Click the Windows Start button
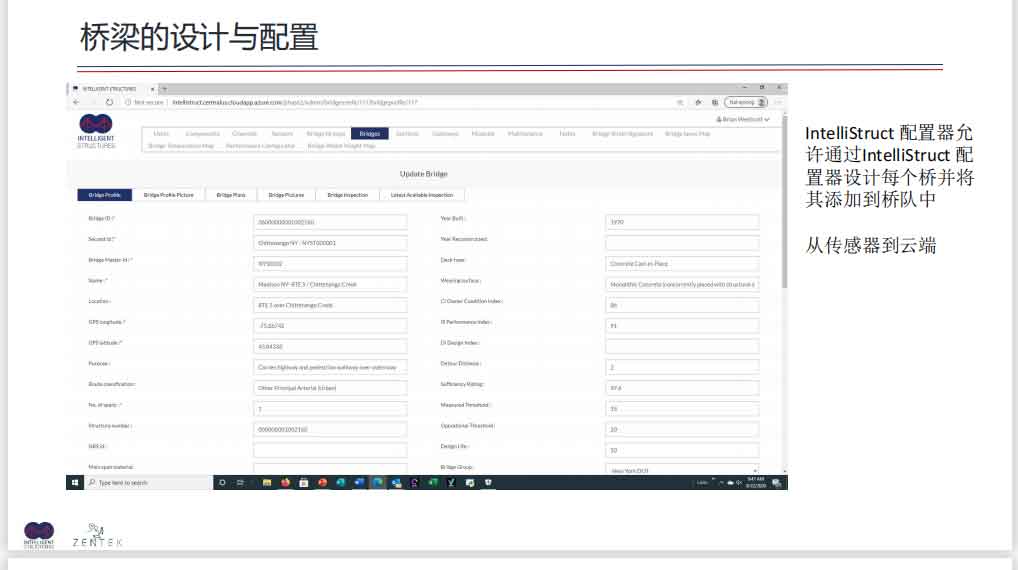1018x570 pixels. (x=75, y=482)
